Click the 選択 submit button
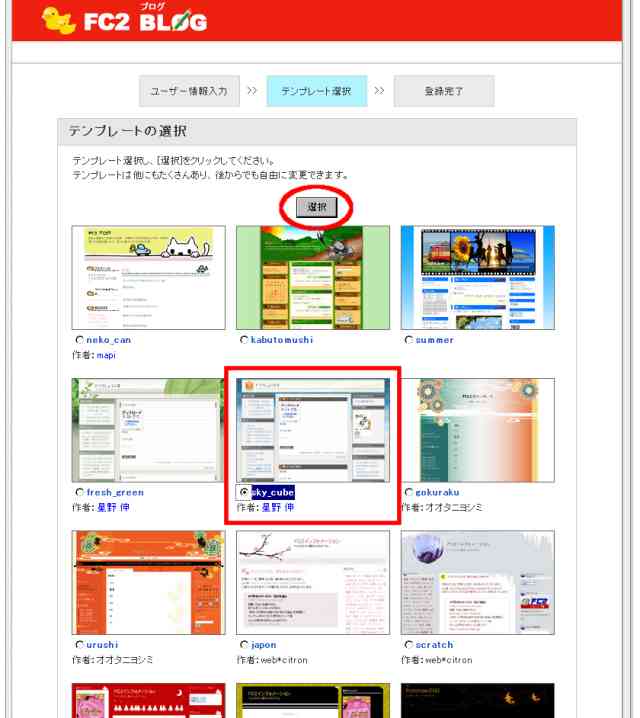The image size is (640, 718). [316, 207]
